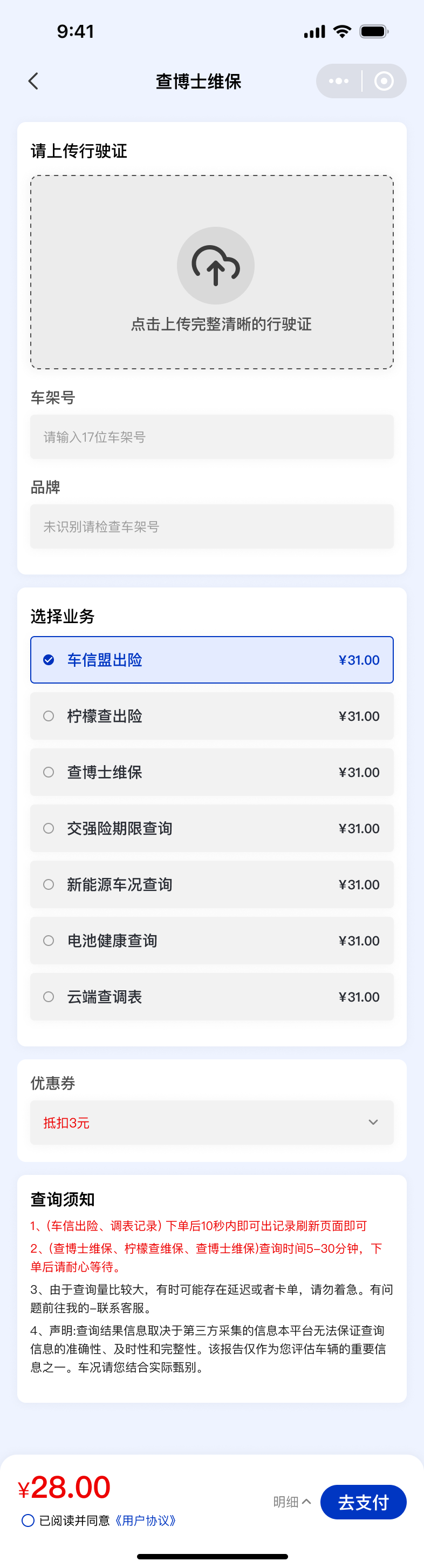Open the mini-program more options menu
This screenshot has height=1568, width=424.
pyautogui.click(x=338, y=81)
